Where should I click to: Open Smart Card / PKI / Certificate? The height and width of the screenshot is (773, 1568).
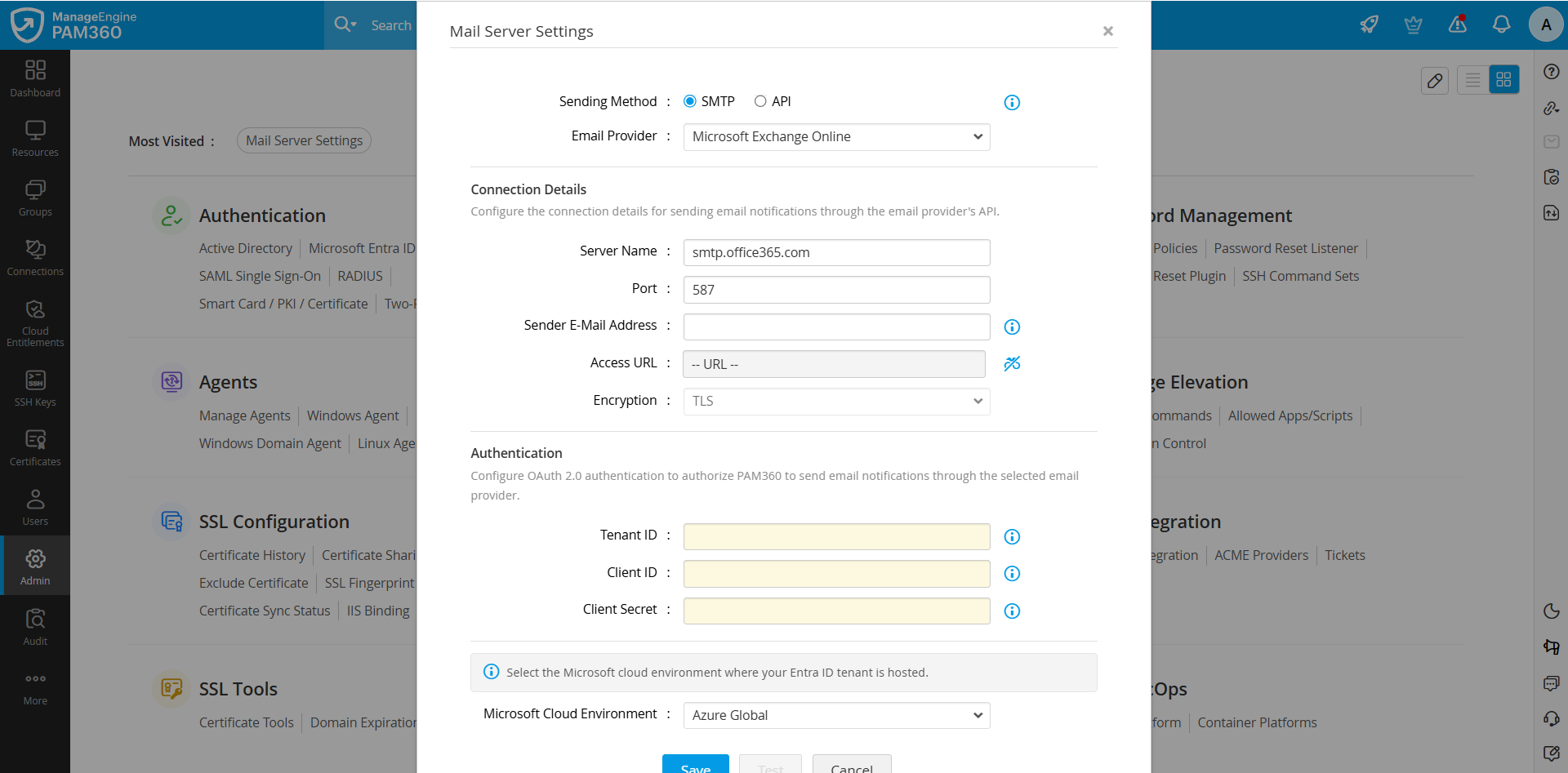pos(283,304)
